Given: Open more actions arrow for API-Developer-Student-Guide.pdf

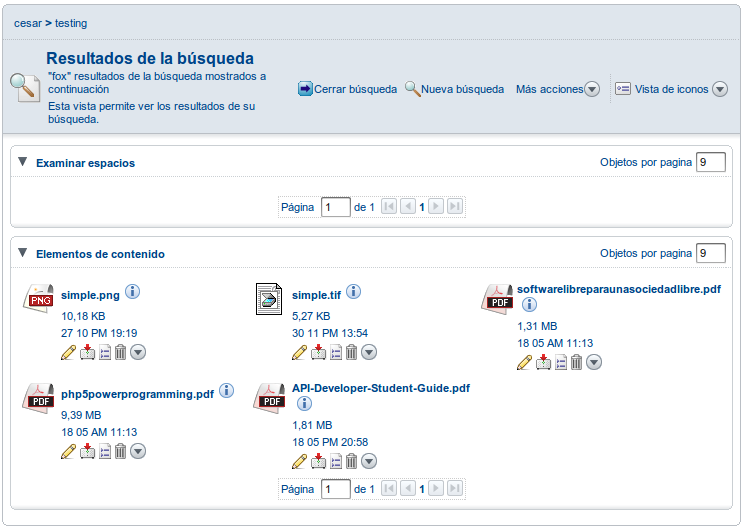Looking at the screenshot, I should tap(369, 461).
